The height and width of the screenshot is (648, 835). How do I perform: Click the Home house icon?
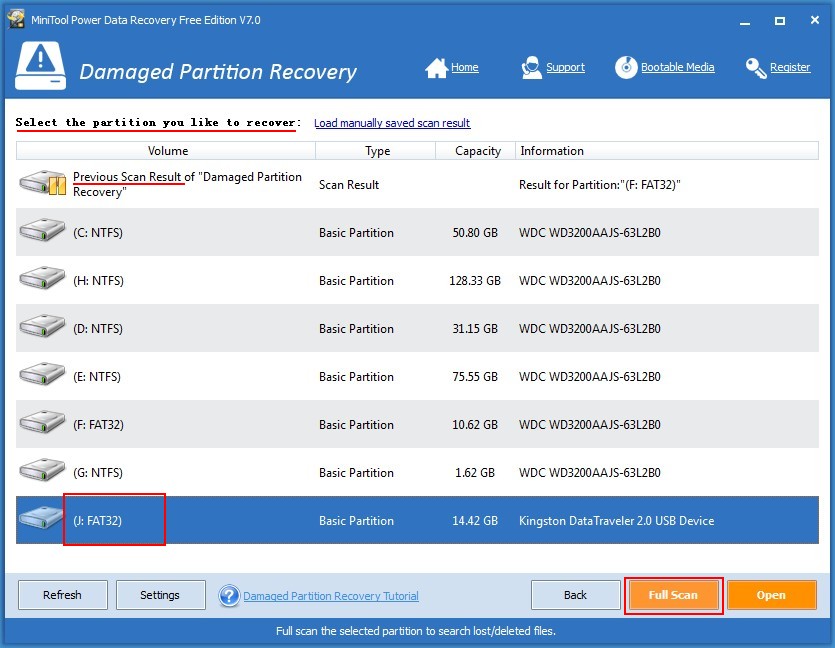[436, 68]
